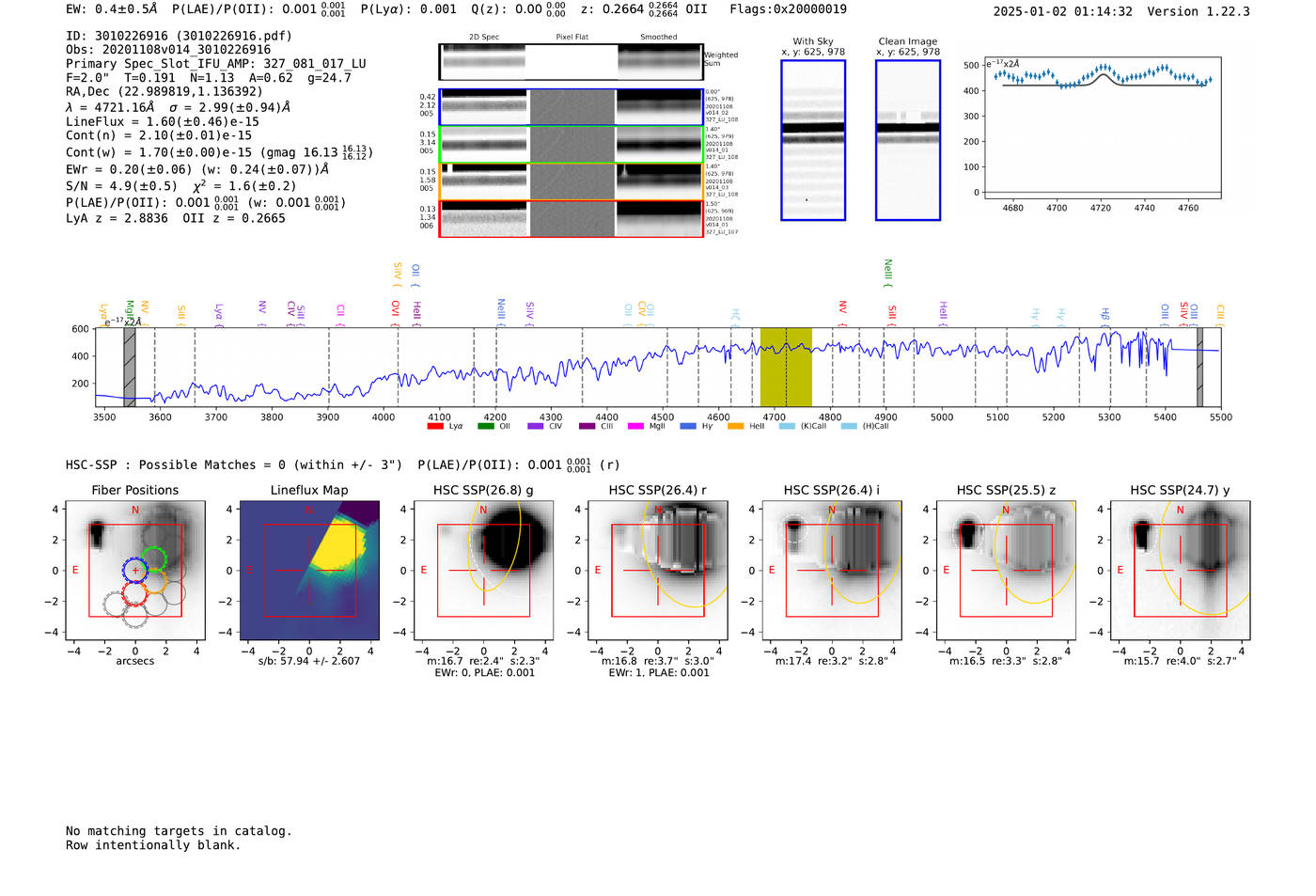Click the blue Hγ legend swatch
This screenshot has width=1316, height=896.
(688, 426)
